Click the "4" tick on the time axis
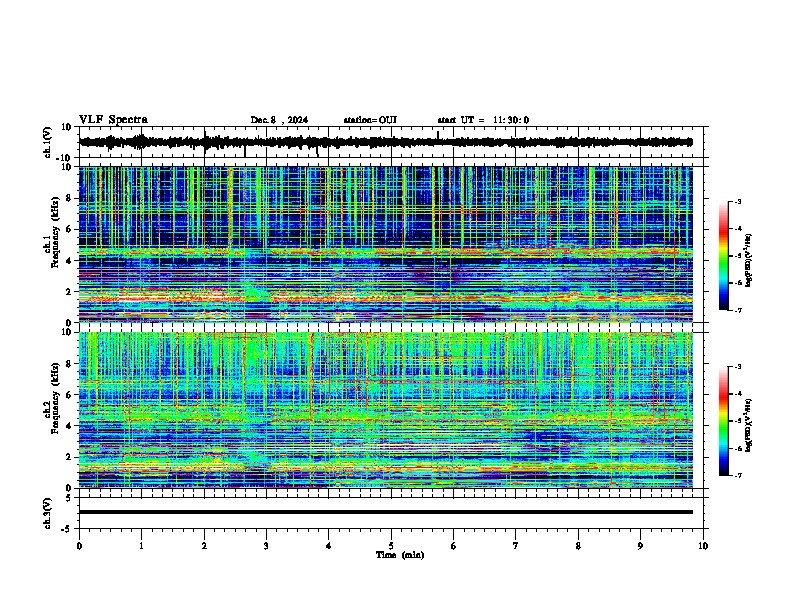This screenshot has height=612, width=792. (x=329, y=546)
